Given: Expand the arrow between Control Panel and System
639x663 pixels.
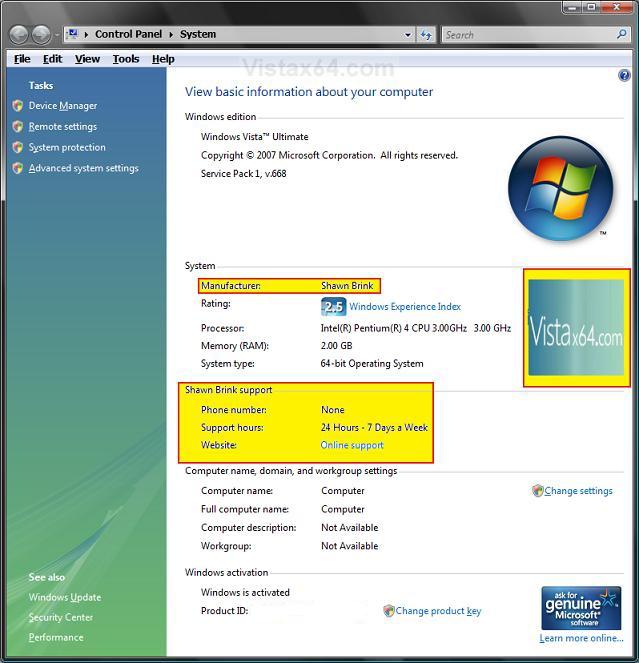Looking at the screenshot, I should click(171, 34).
